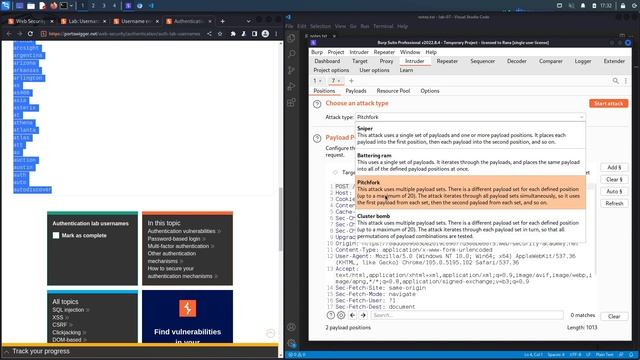Open the Resource Pool sub-tab

click(393, 91)
